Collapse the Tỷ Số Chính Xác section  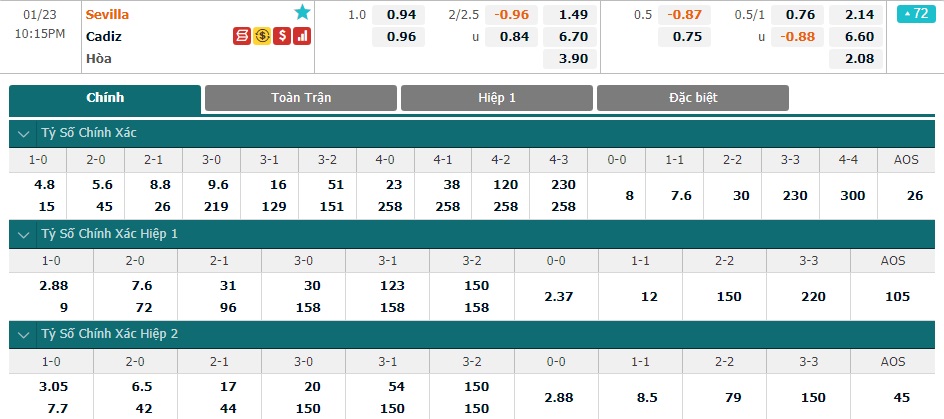[x=23, y=134]
